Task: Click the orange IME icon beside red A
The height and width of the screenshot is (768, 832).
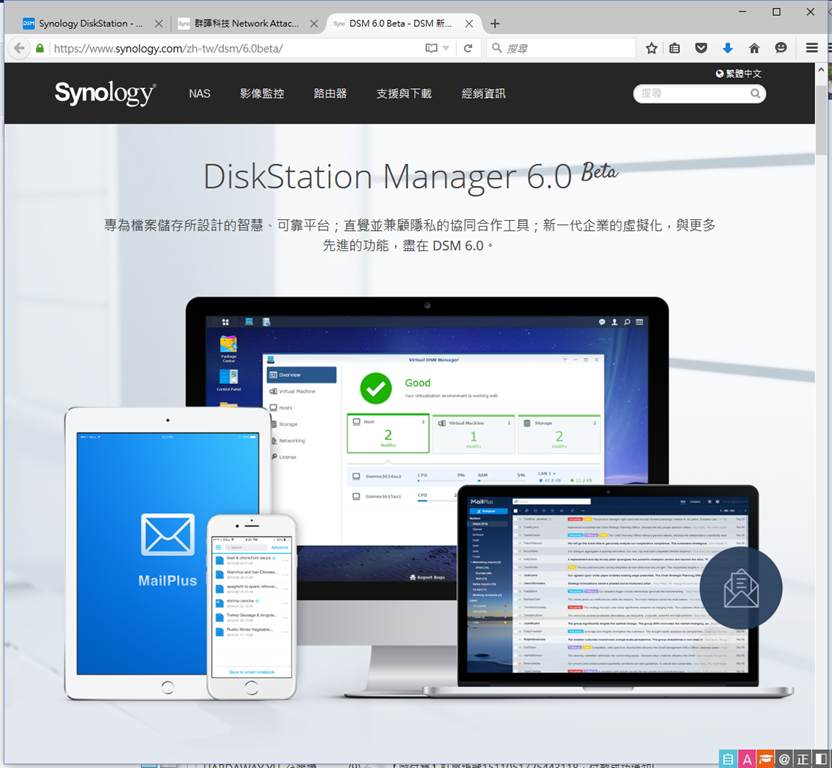Action: pos(765,760)
